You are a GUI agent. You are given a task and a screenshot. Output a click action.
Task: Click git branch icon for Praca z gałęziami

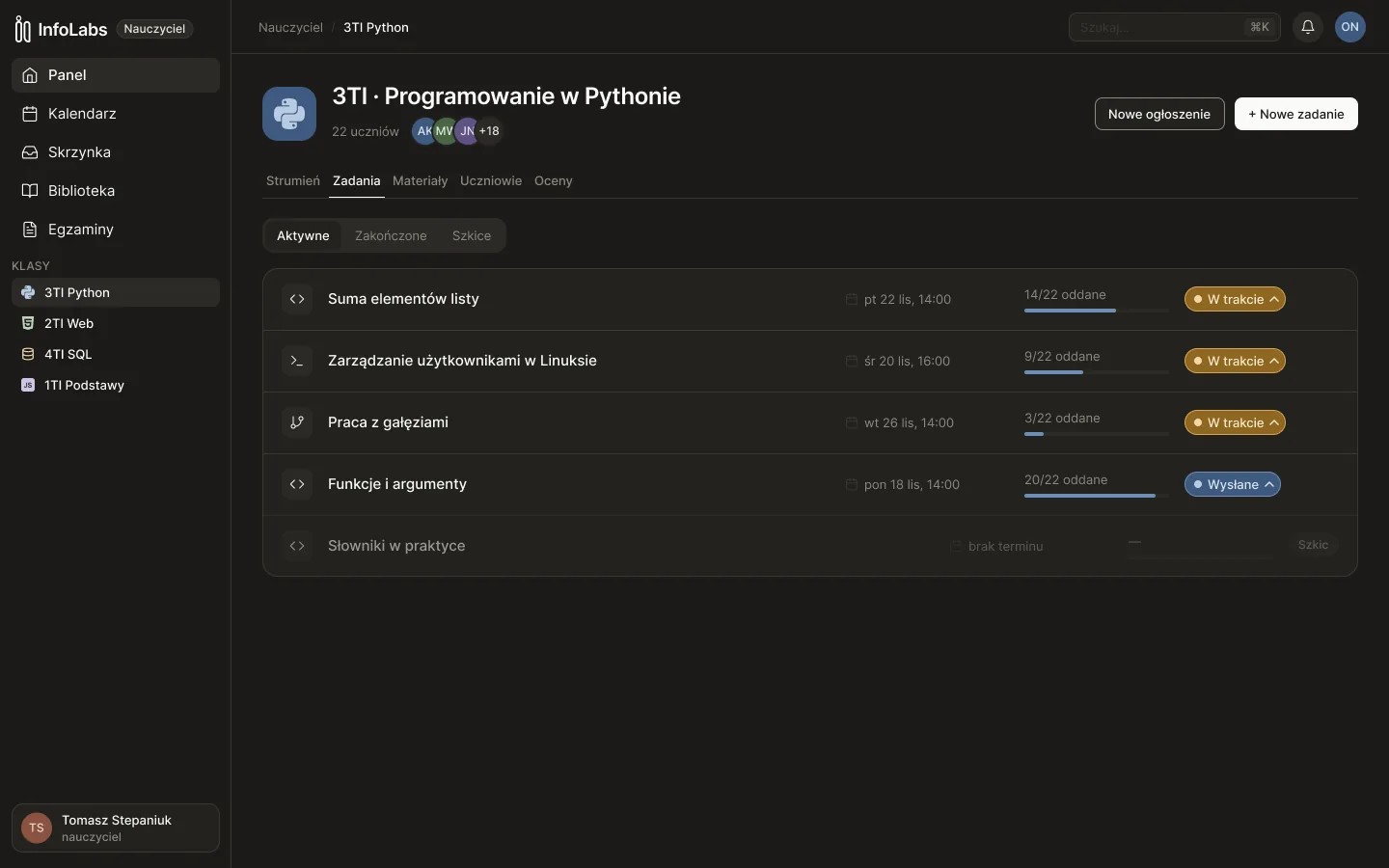(x=297, y=422)
